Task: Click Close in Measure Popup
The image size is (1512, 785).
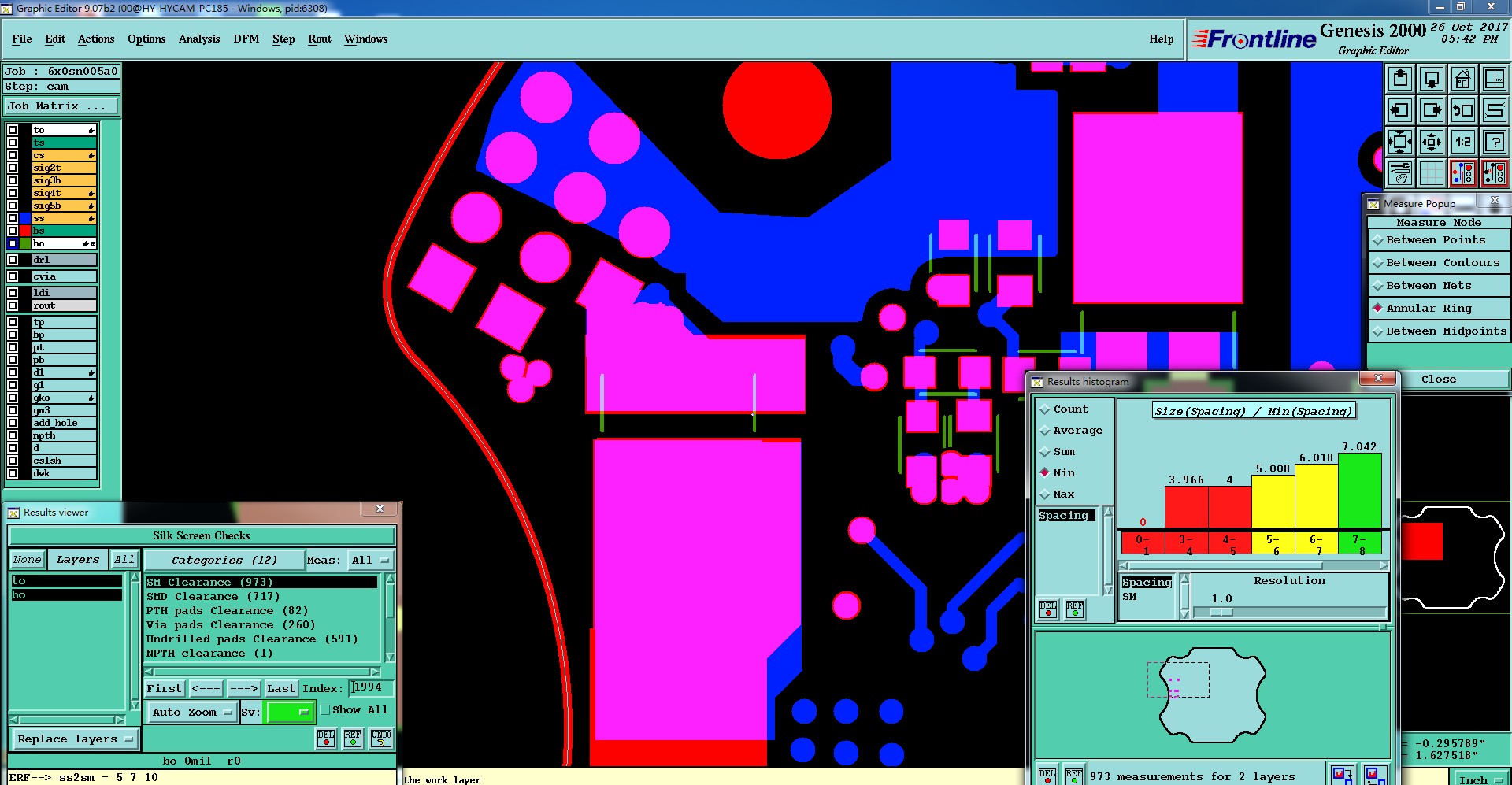Action: 1439,380
